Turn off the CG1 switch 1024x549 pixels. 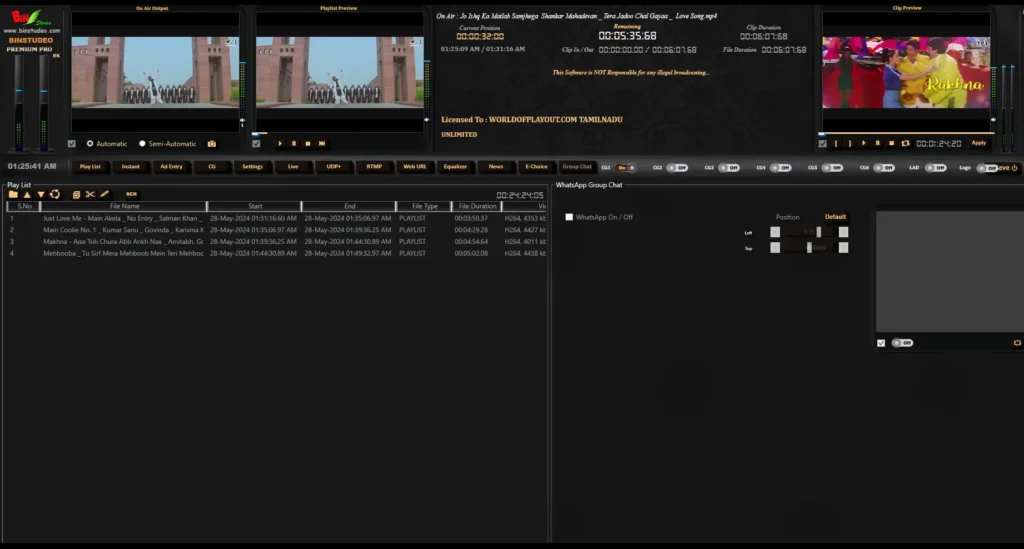click(627, 168)
